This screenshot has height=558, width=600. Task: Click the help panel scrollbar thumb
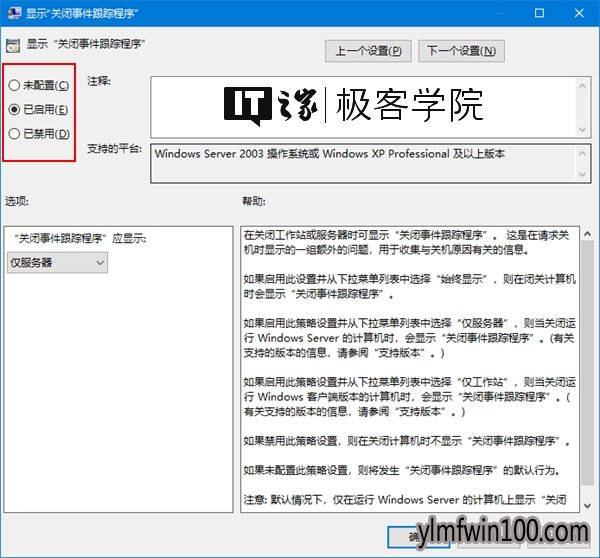tap(587, 363)
